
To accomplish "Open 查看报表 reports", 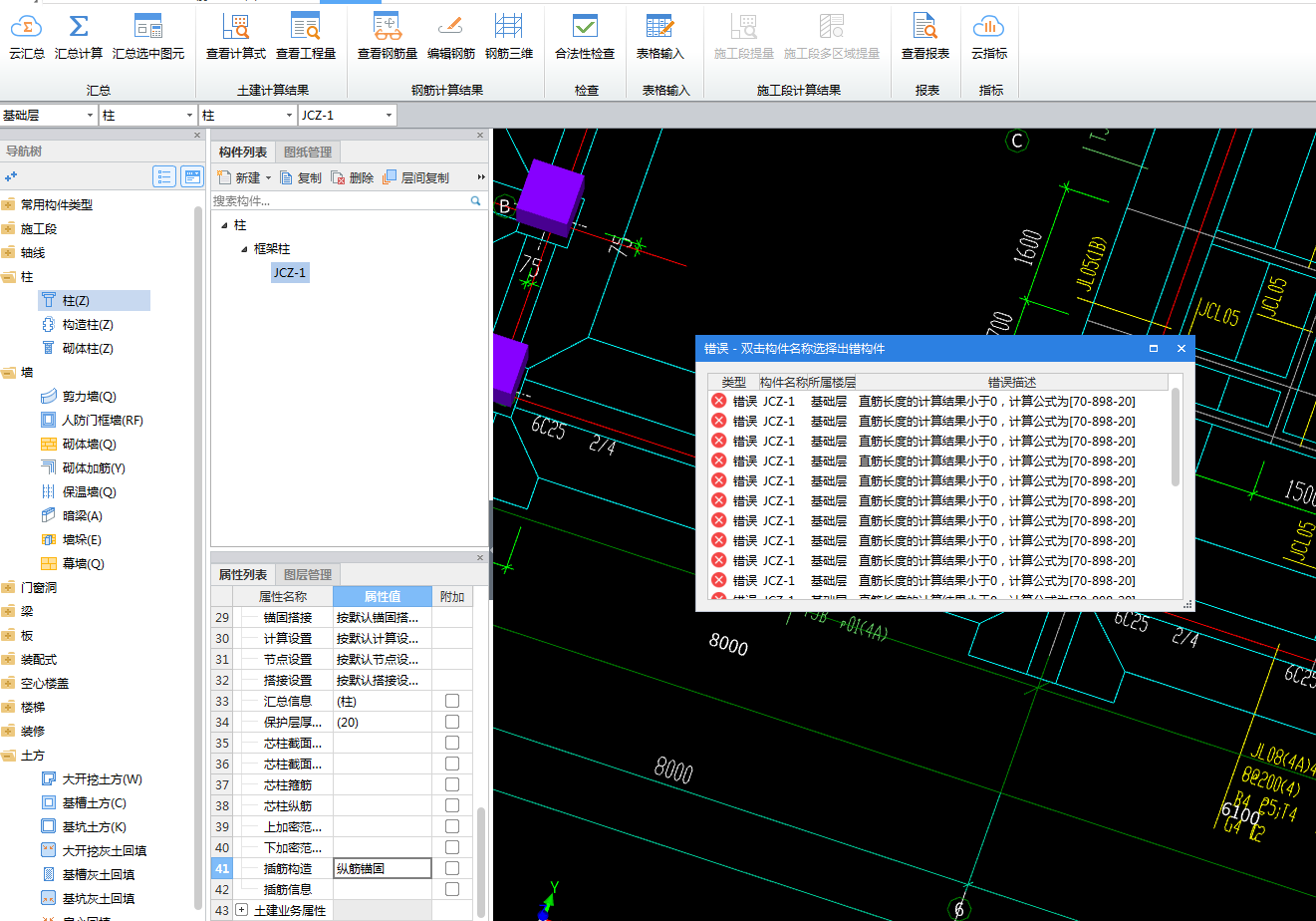I will click(925, 37).
